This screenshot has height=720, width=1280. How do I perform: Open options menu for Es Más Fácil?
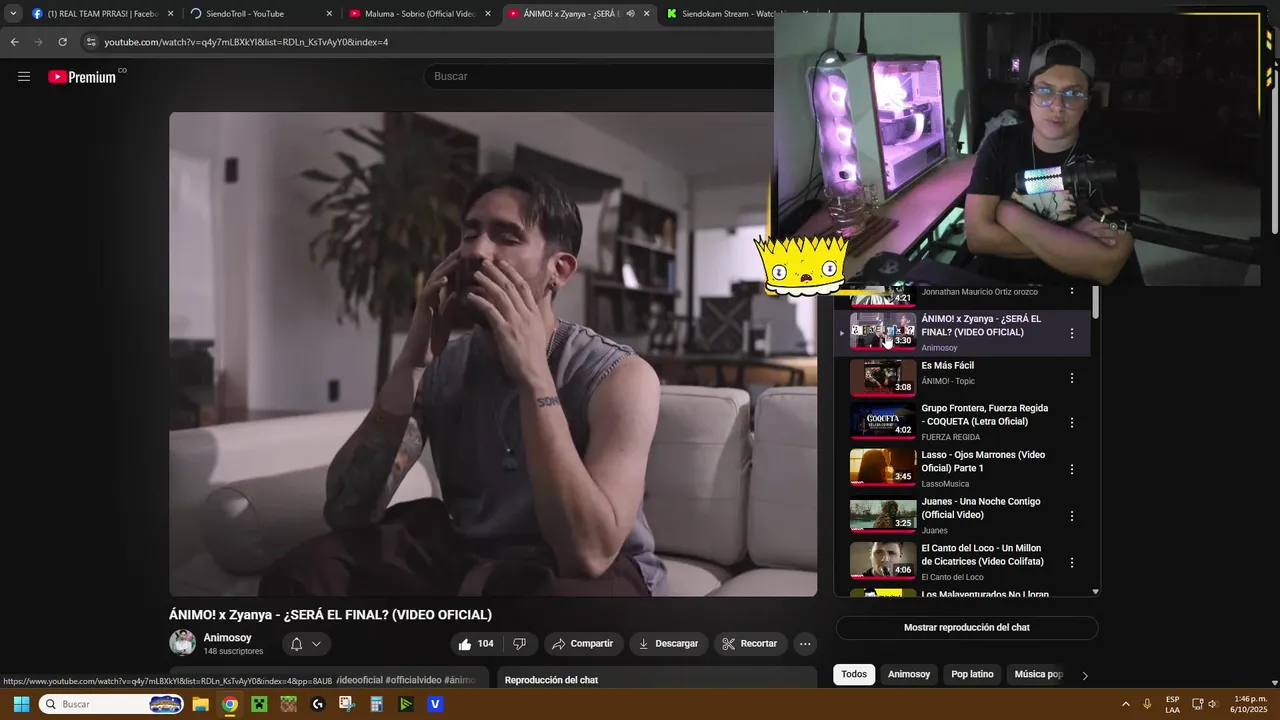[1072, 379]
